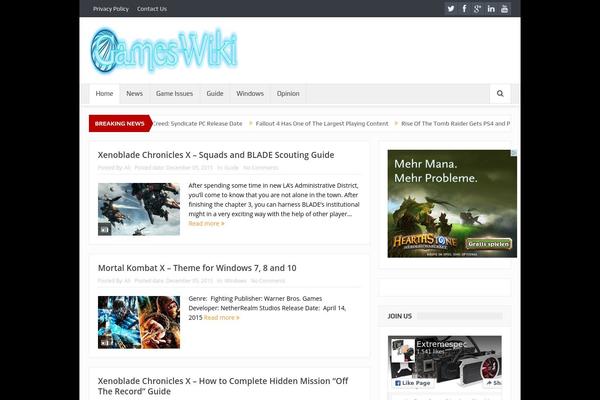This screenshot has width=600, height=400.
Task: Open the Google Plus social icon
Action: point(478,8)
